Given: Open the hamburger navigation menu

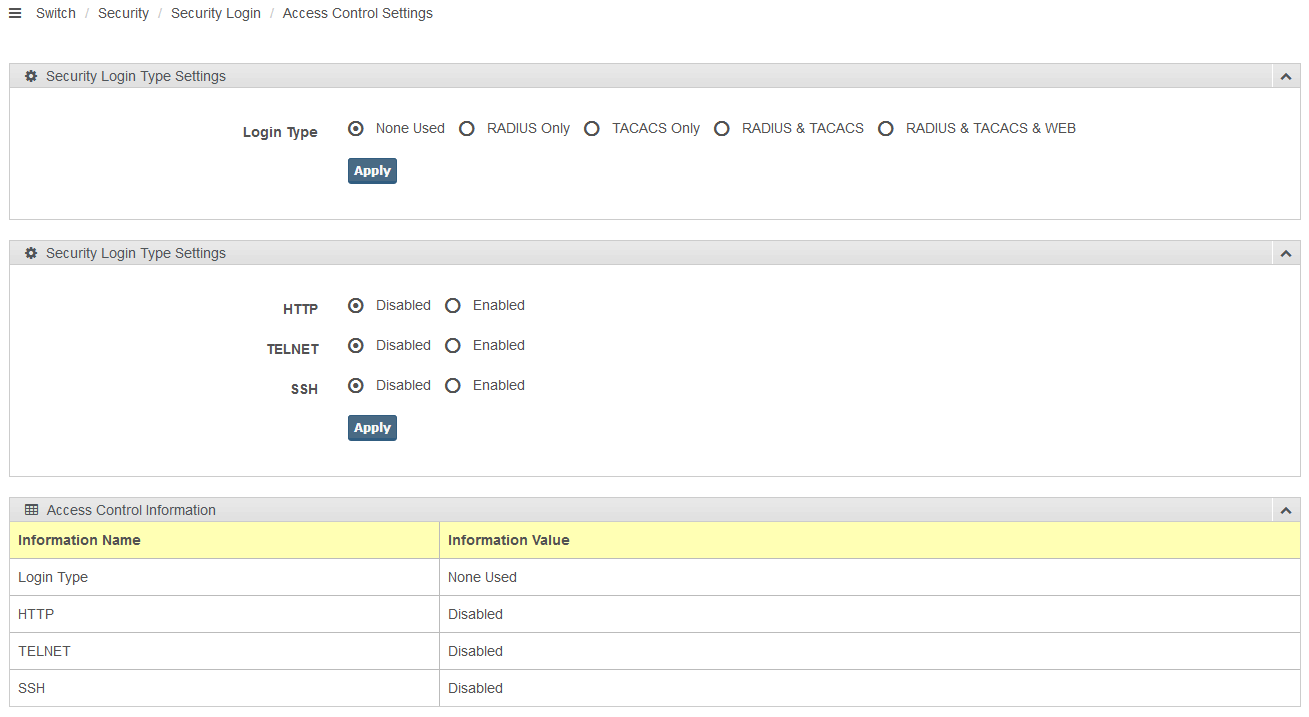Looking at the screenshot, I should (15, 13).
